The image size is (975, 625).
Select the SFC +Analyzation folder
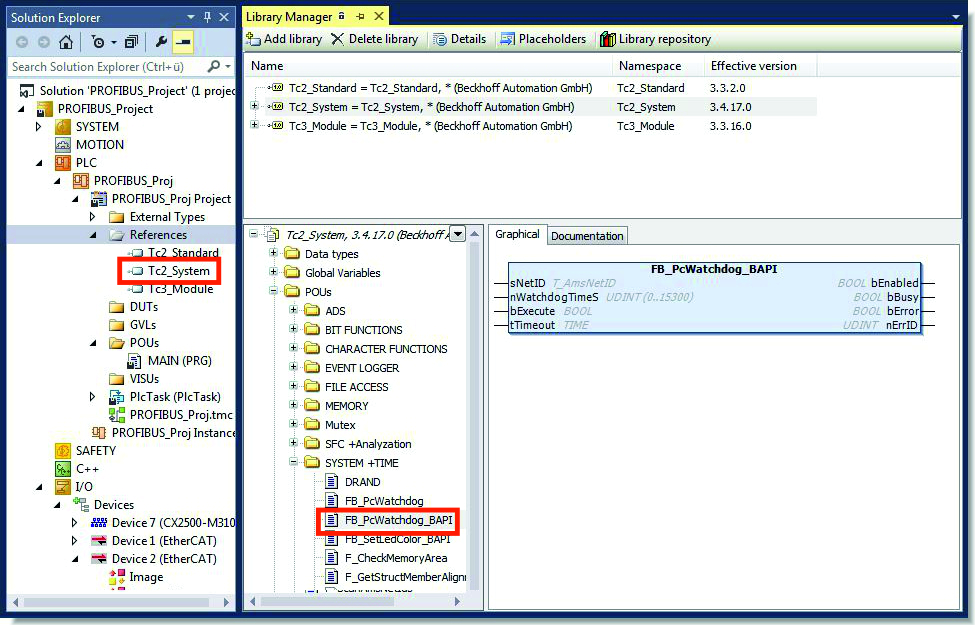tap(368, 444)
